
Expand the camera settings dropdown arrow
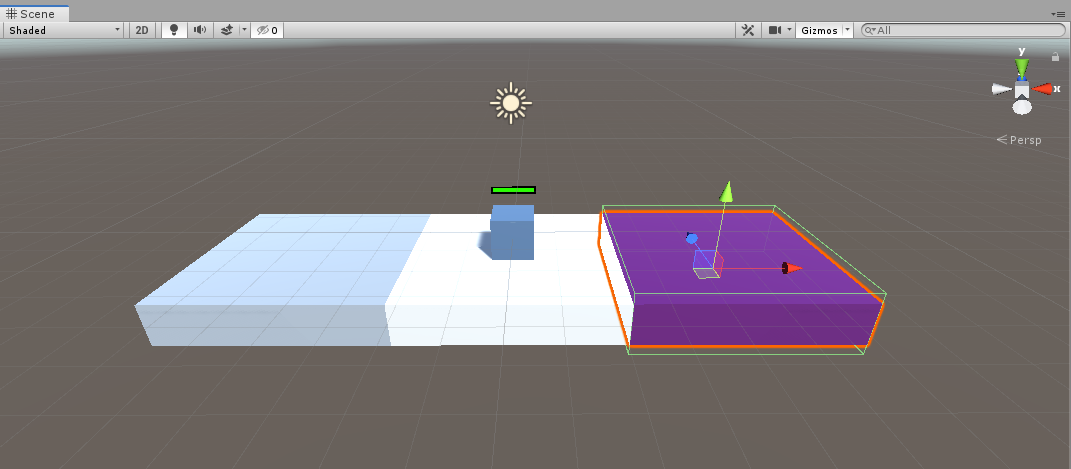click(790, 30)
